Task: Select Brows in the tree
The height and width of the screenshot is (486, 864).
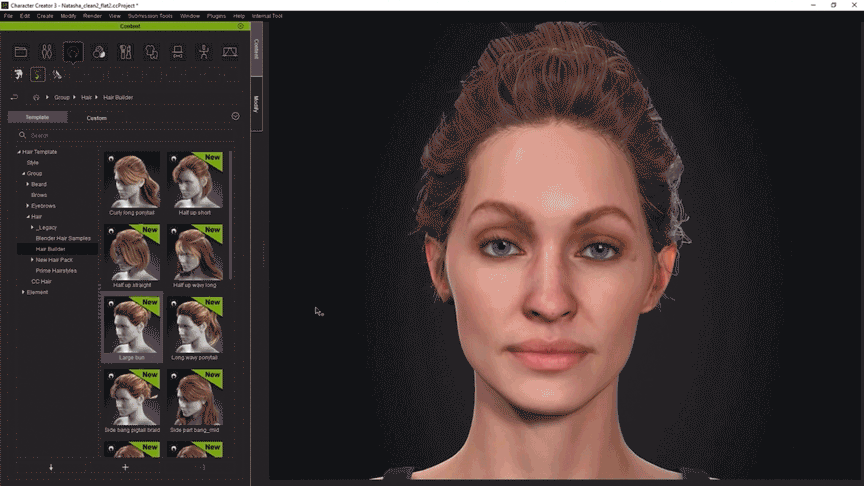Action: (x=39, y=195)
